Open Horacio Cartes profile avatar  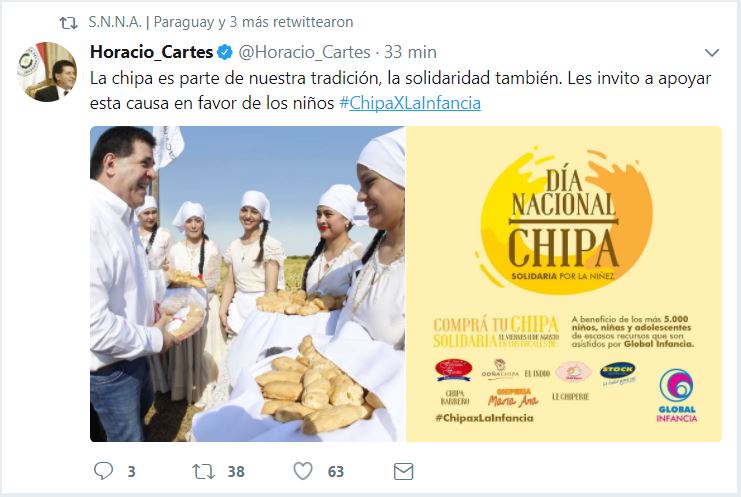click(47, 72)
